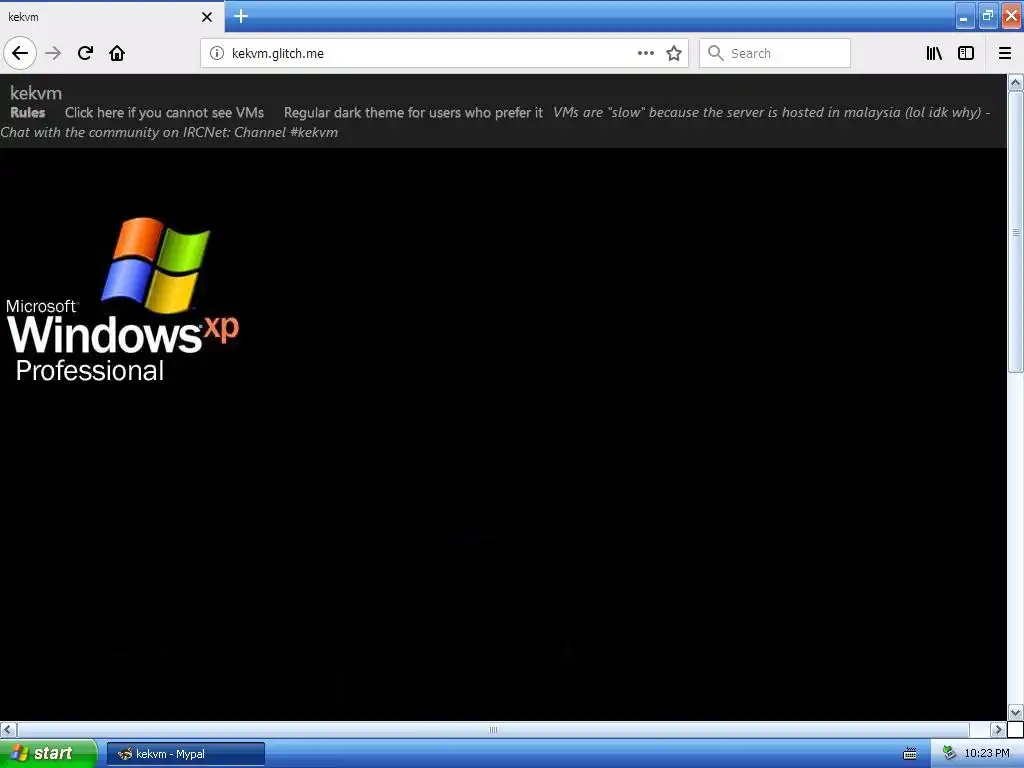Open a new tab with plus button
The image size is (1024, 768).
point(241,16)
